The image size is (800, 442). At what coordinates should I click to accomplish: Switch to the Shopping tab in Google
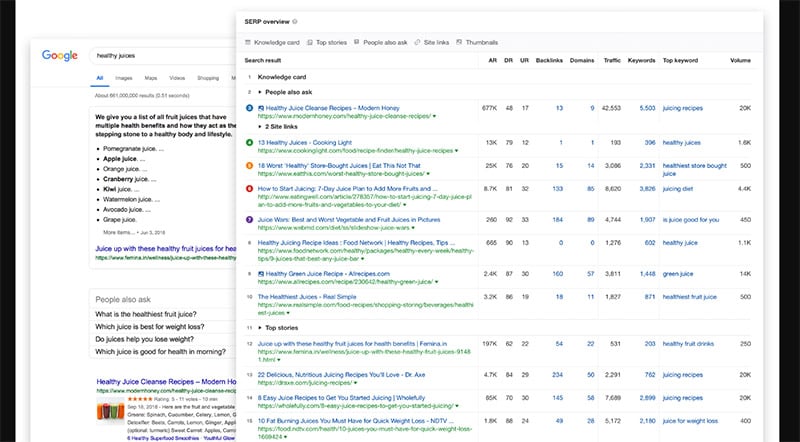tap(208, 78)
